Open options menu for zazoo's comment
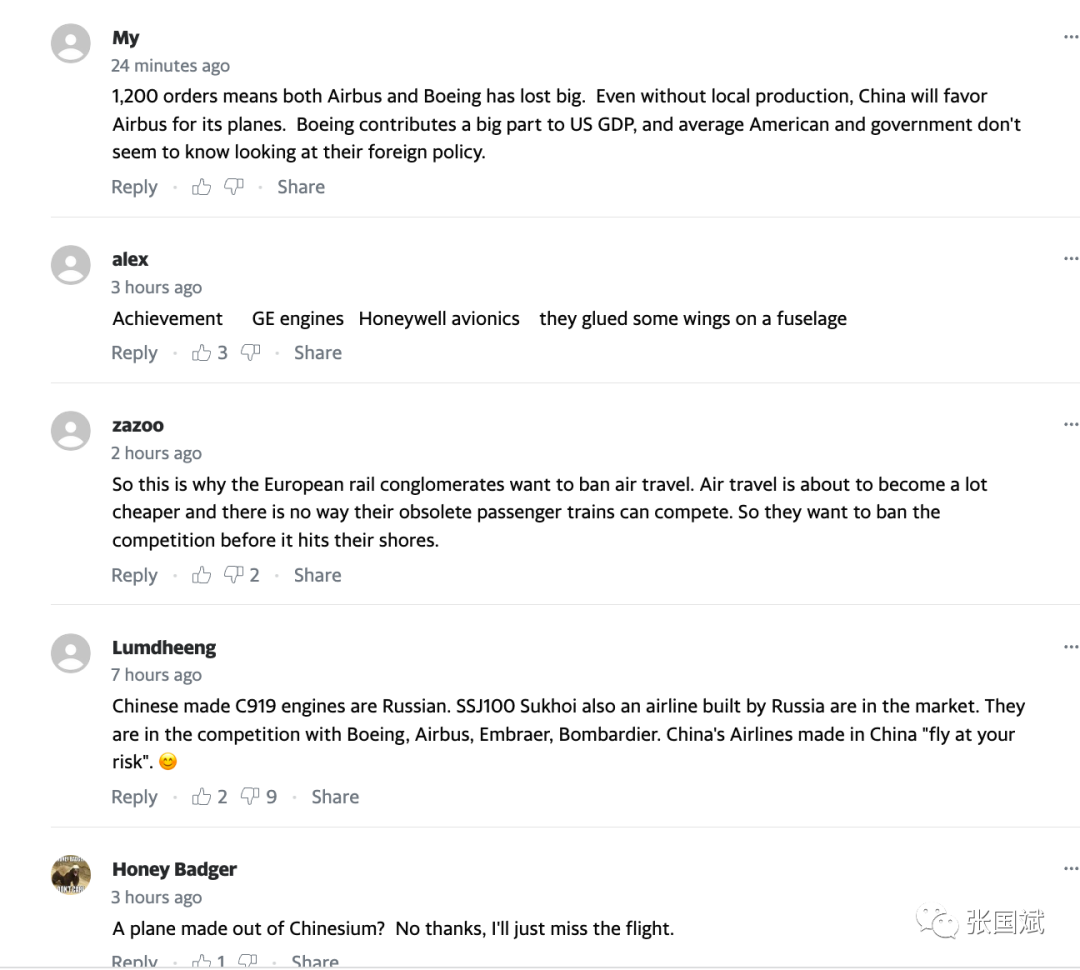 tap(1070, 424)
